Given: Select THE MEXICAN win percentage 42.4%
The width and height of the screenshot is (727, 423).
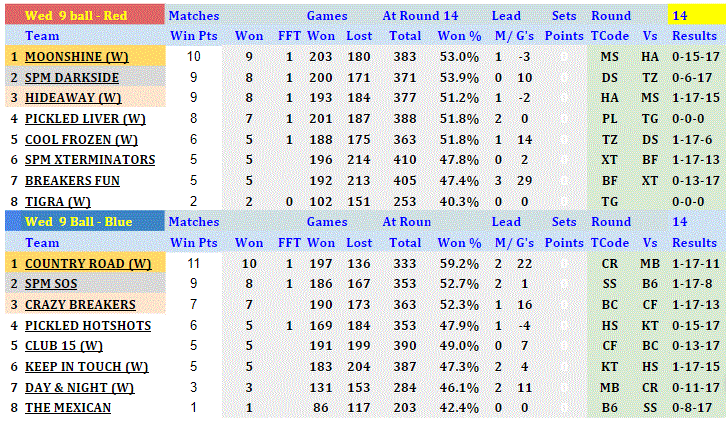Looking at the screenshot, I should (459, 408).
